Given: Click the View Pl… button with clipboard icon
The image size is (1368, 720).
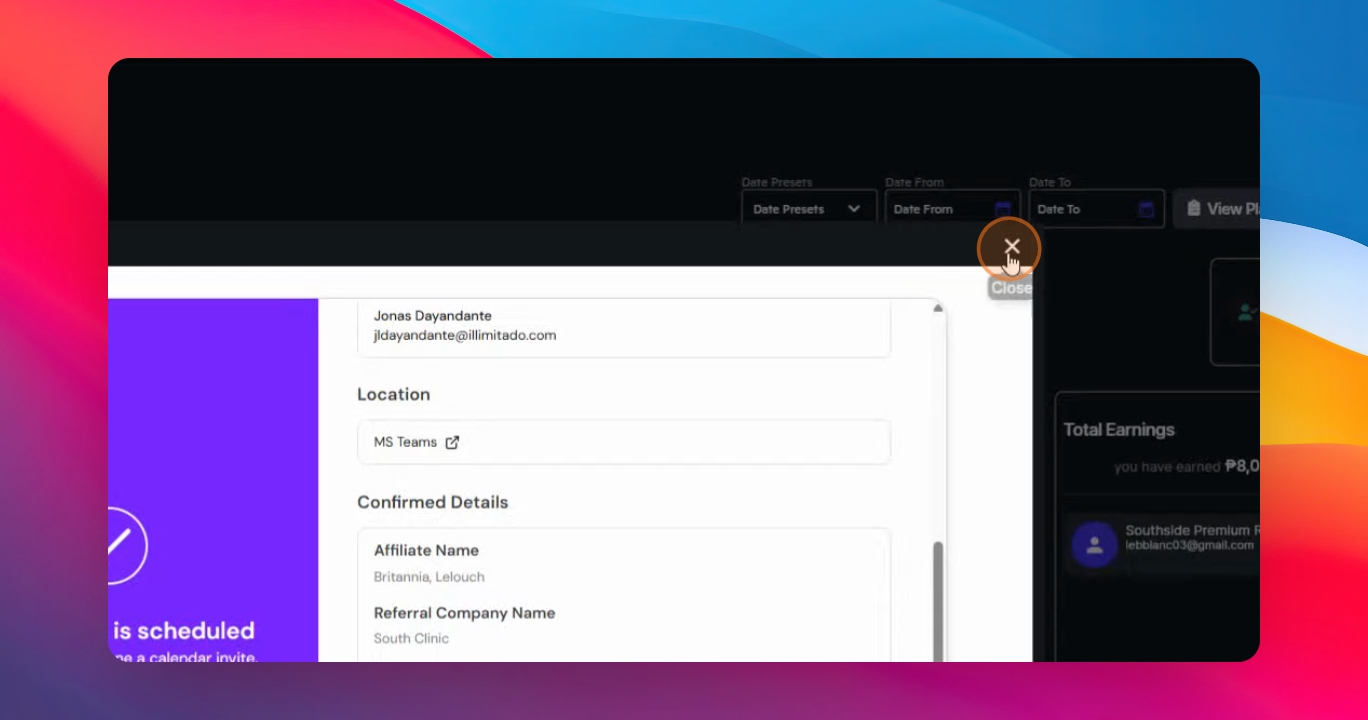Looking at the screenshot, I should [1217, 209].
